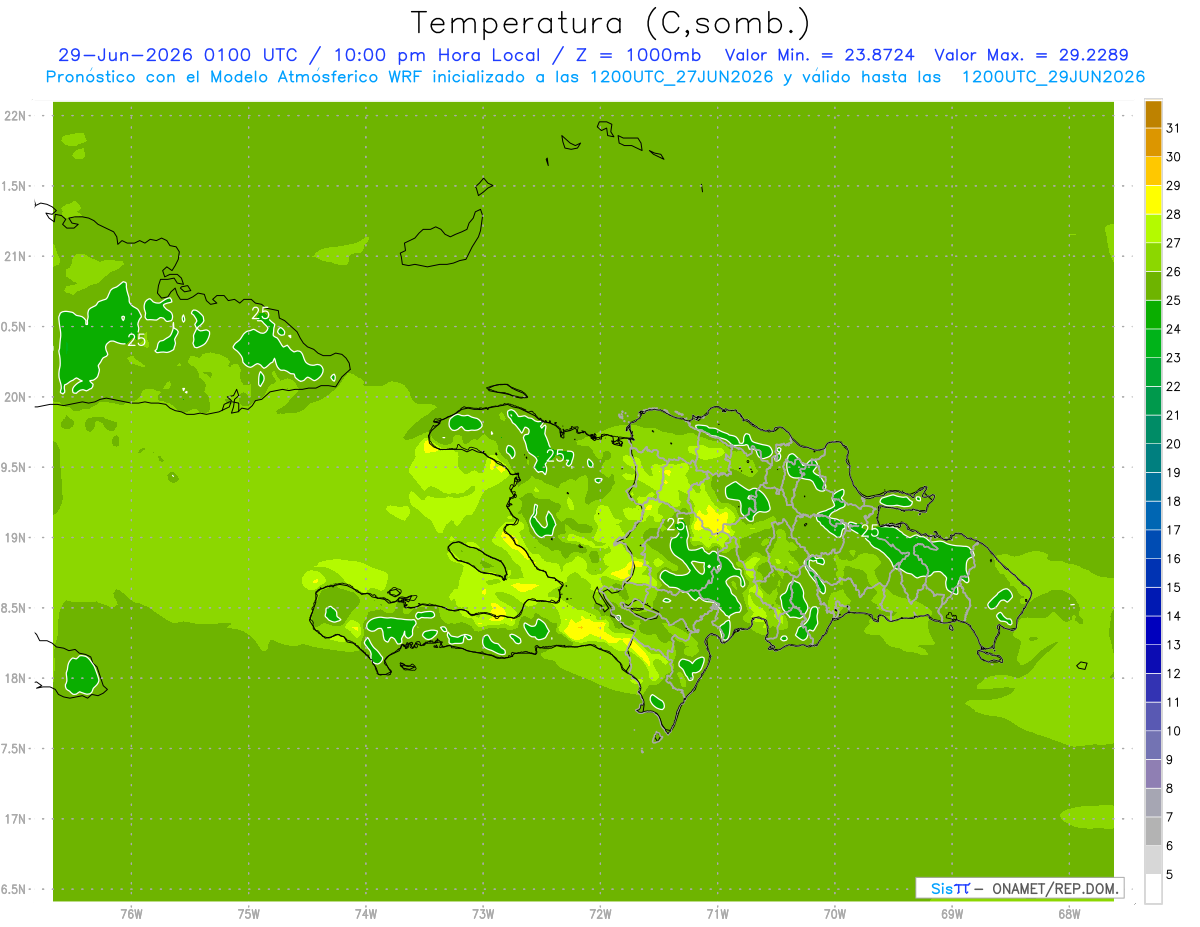Click the "70W" longitude axis label

click(x=835, y=914)
